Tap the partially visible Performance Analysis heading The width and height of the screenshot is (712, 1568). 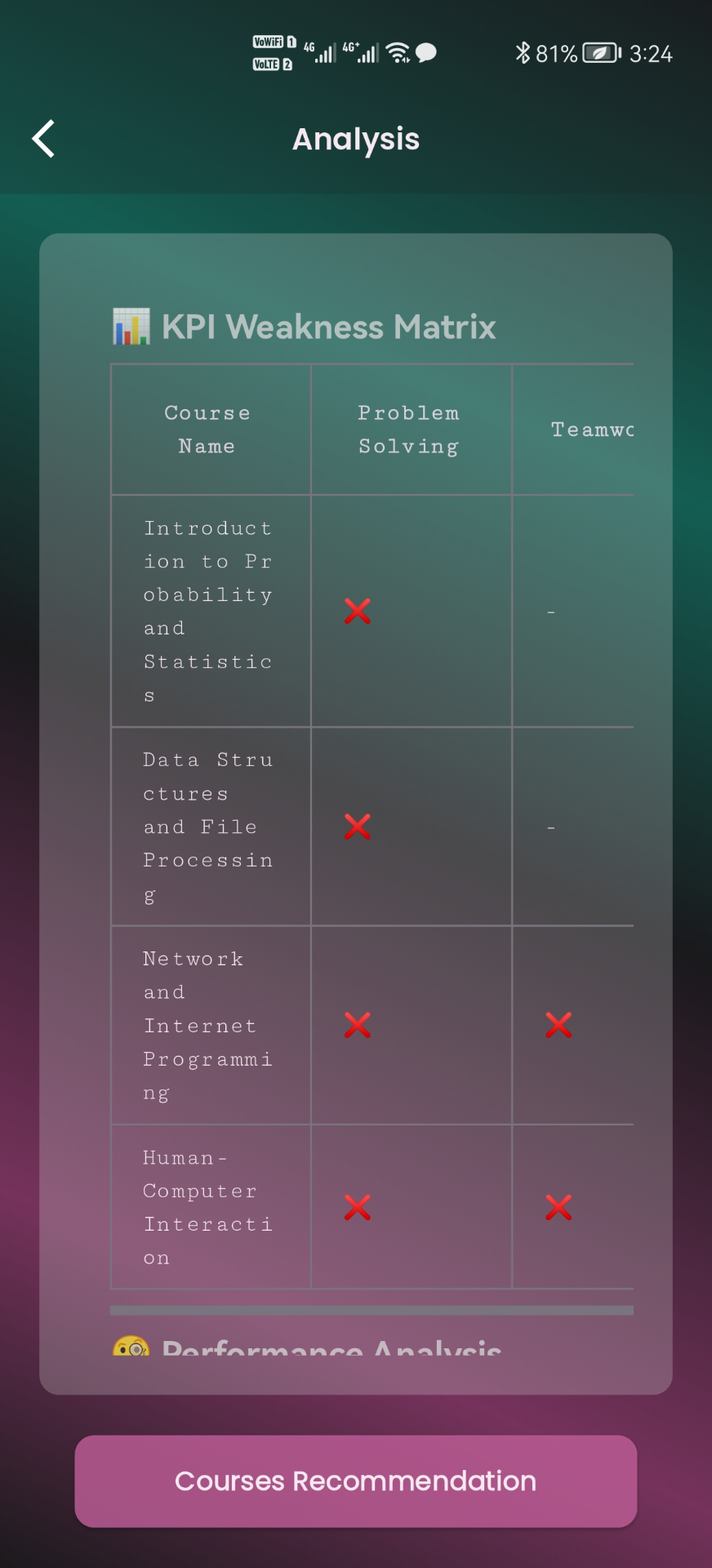click(331, 1347)
